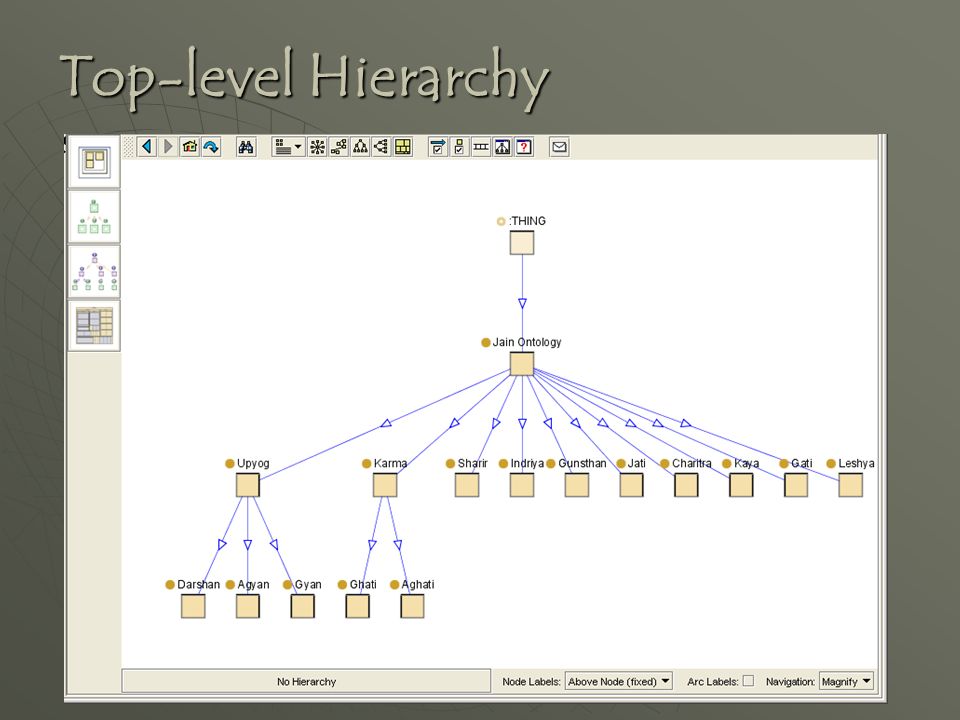This screenshot has height=720, width=960.
Task: Open the Node Labels dropdown
Action: [618, 681]
